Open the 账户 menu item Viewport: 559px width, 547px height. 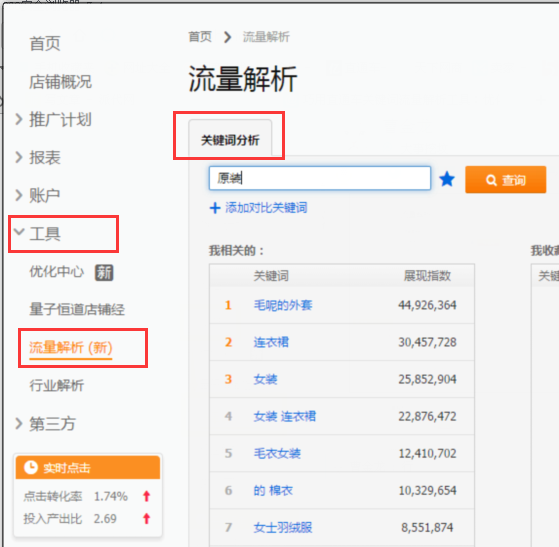[45, 195]
